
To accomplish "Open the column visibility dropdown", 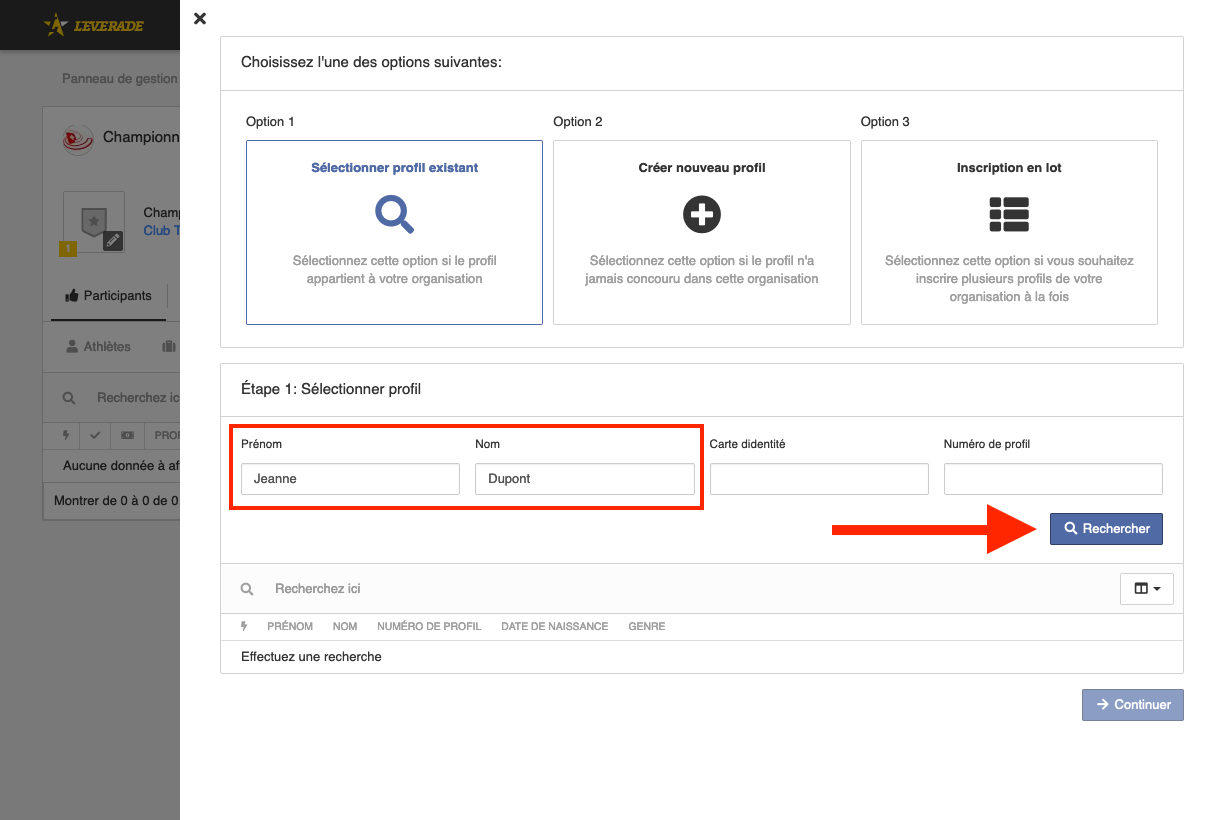I will click(1147, 589).
